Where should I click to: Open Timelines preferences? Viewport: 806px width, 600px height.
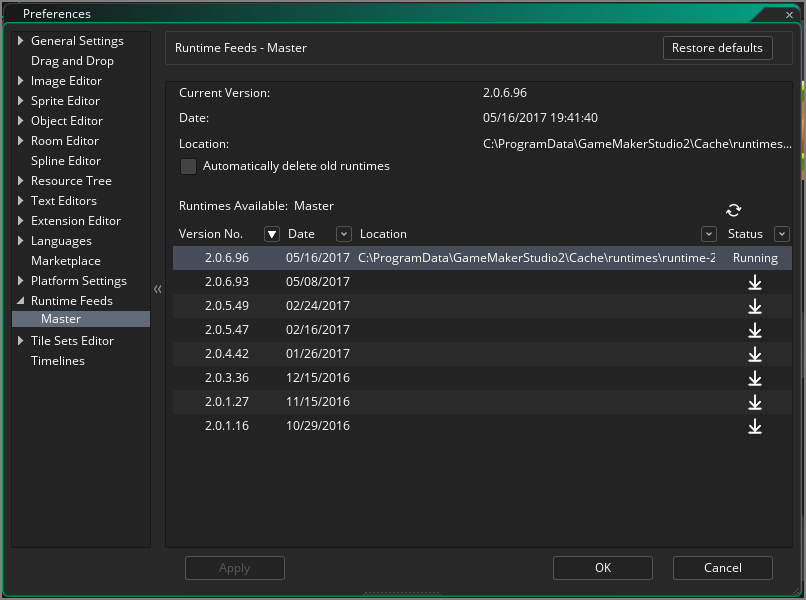pyautogui.click(x=58, y=361)
